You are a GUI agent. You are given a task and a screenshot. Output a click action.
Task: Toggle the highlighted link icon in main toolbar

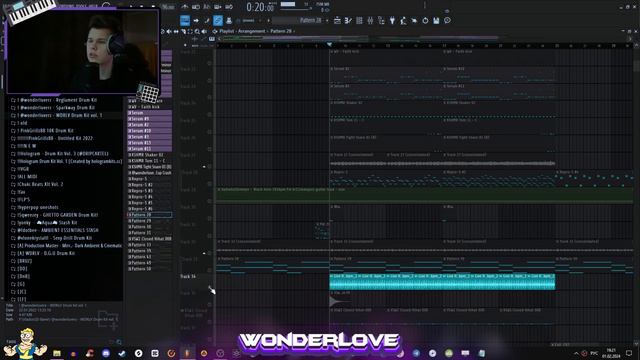click(x=218, y=20)
